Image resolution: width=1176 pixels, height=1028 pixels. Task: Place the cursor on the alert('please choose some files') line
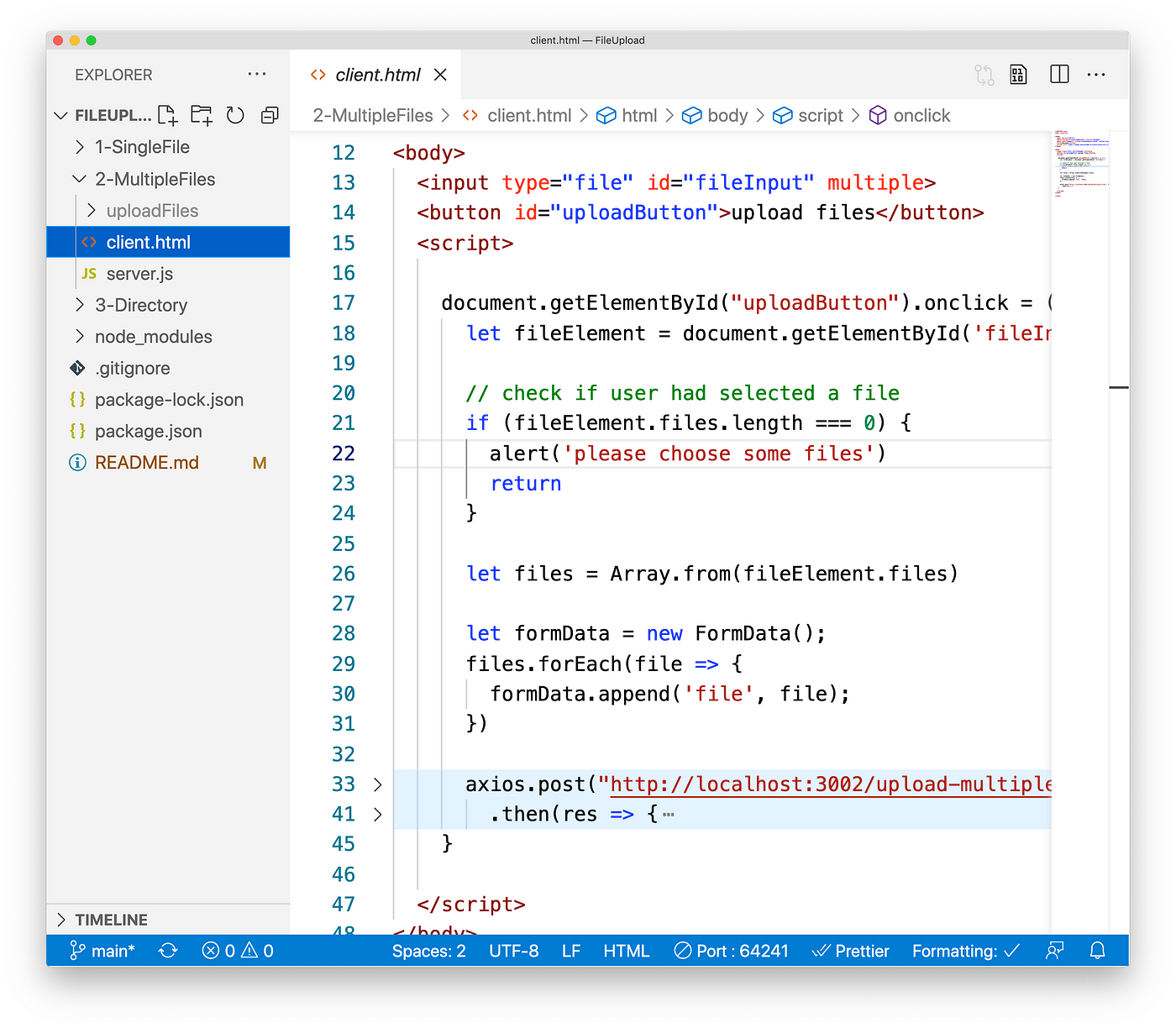[687, 454]
